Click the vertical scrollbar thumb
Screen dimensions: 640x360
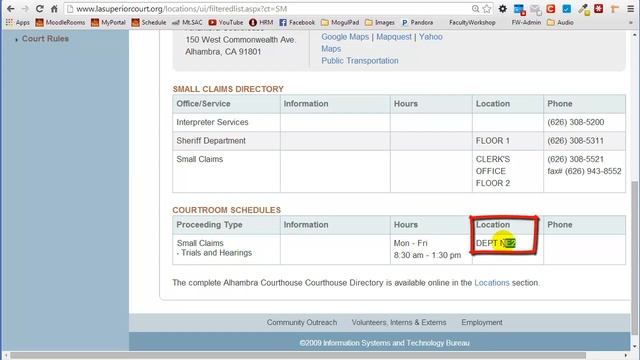tap(635, 258)
